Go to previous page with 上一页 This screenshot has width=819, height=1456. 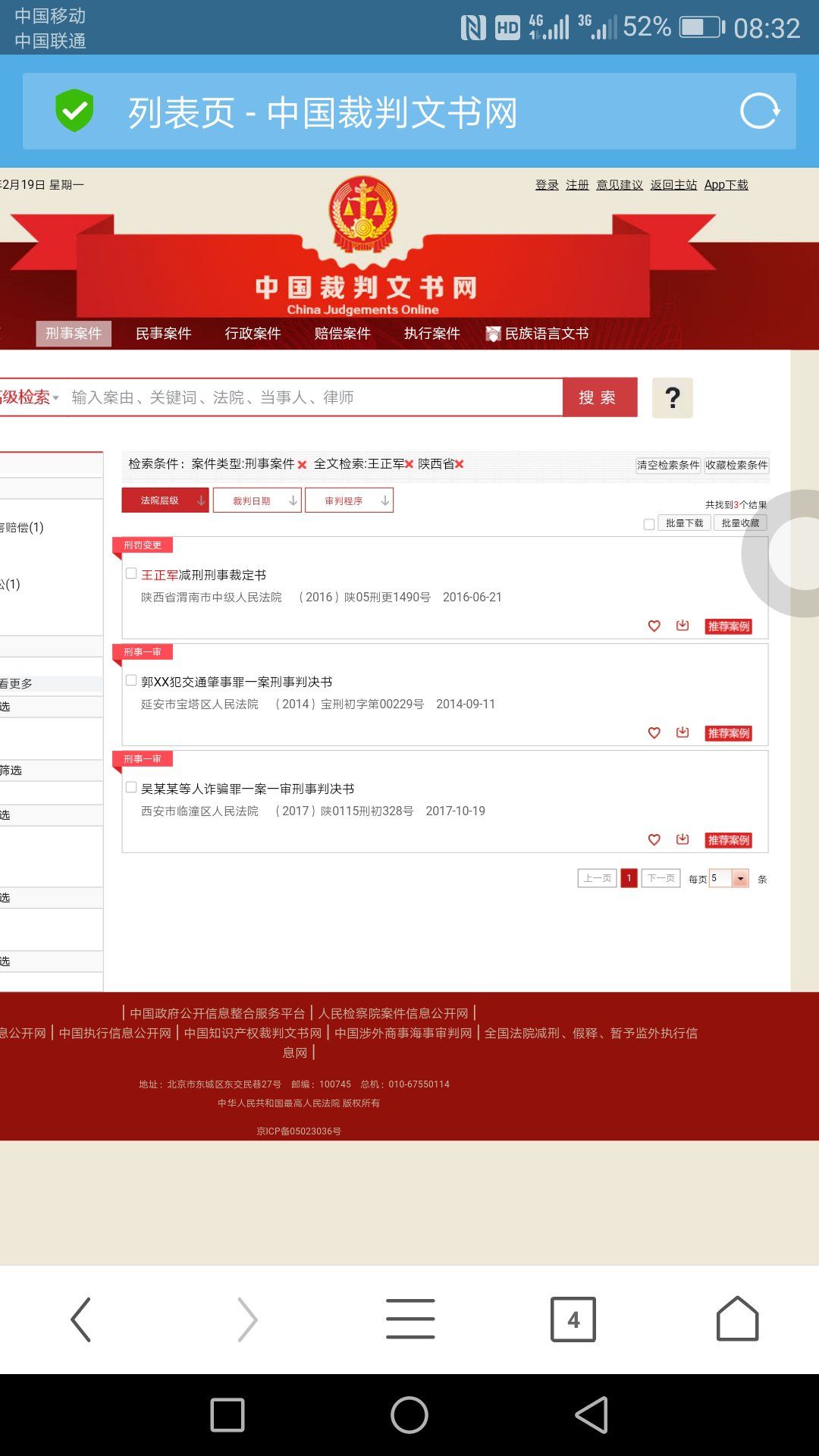tap(598, 878)
